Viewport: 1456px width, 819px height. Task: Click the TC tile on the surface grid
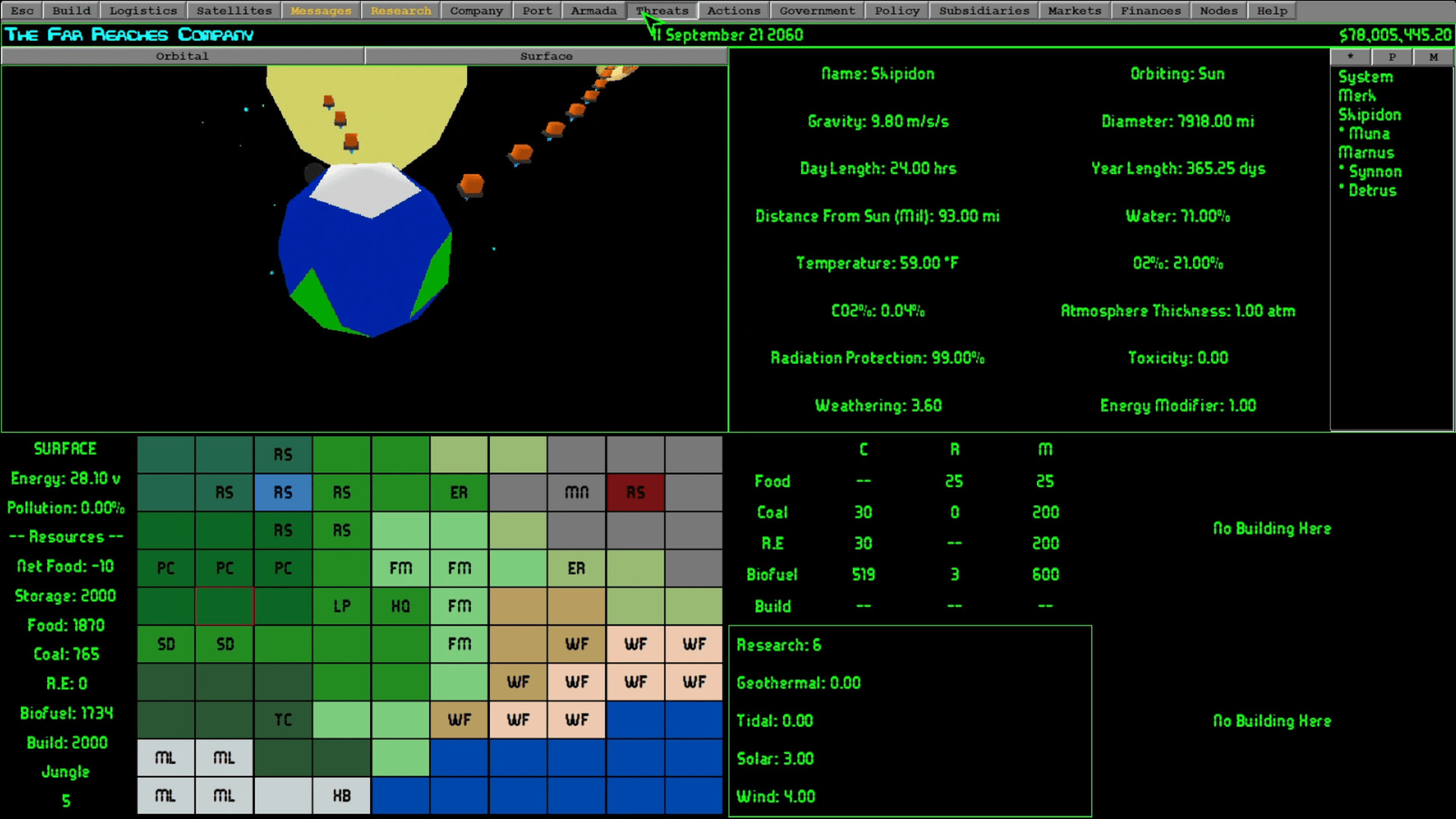coord(283,720)
